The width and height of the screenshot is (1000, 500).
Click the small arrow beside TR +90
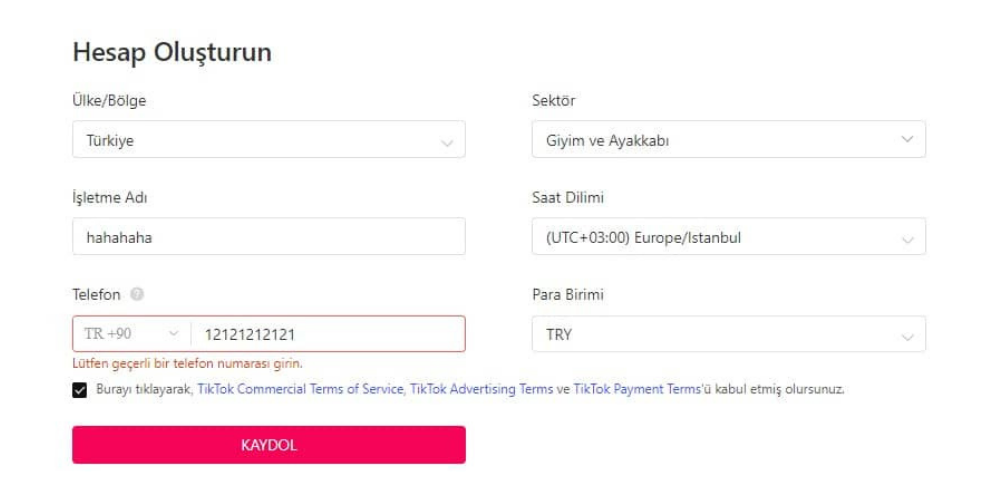tap(174, 334)
